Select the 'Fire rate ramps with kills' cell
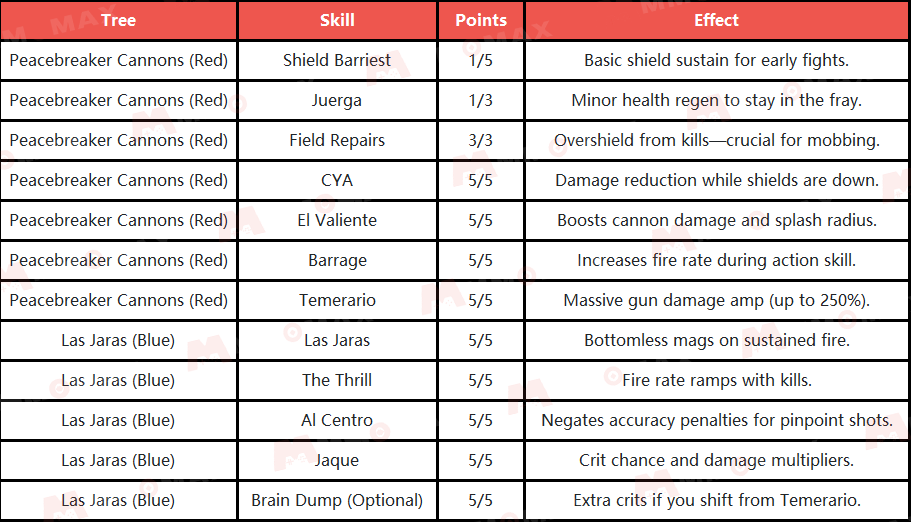911x522 pixels. tap(716, 380)
